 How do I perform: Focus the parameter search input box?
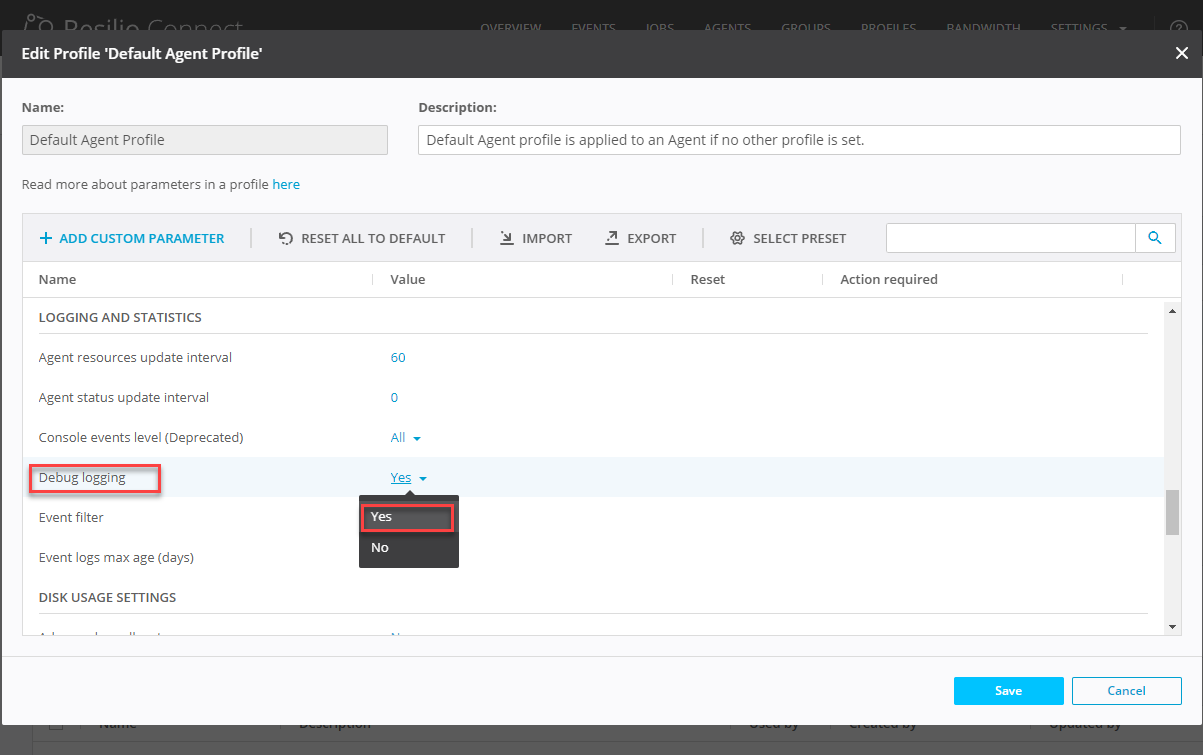click(x=1010, y=238)
